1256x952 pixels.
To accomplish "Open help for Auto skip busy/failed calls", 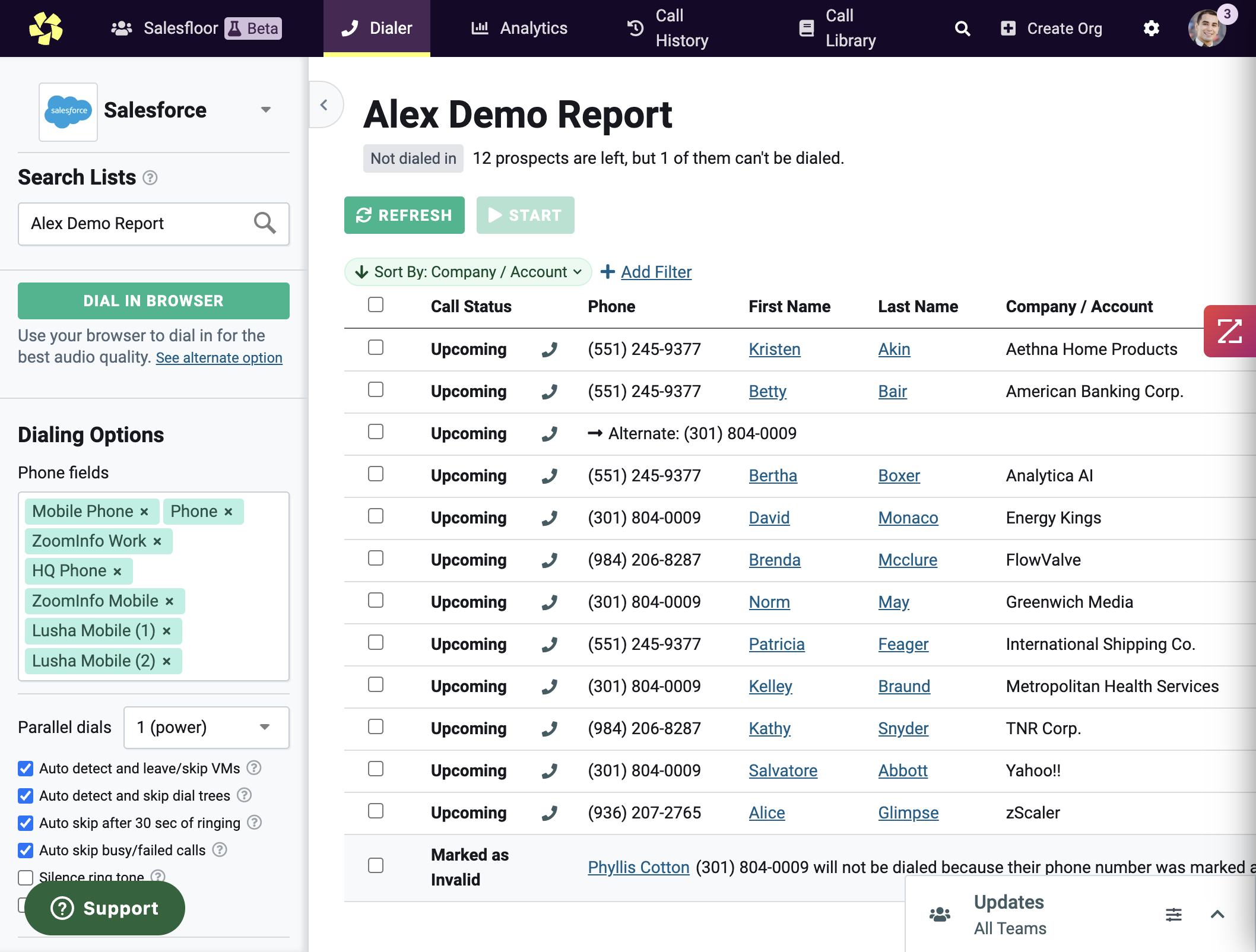I will point(220,850).
